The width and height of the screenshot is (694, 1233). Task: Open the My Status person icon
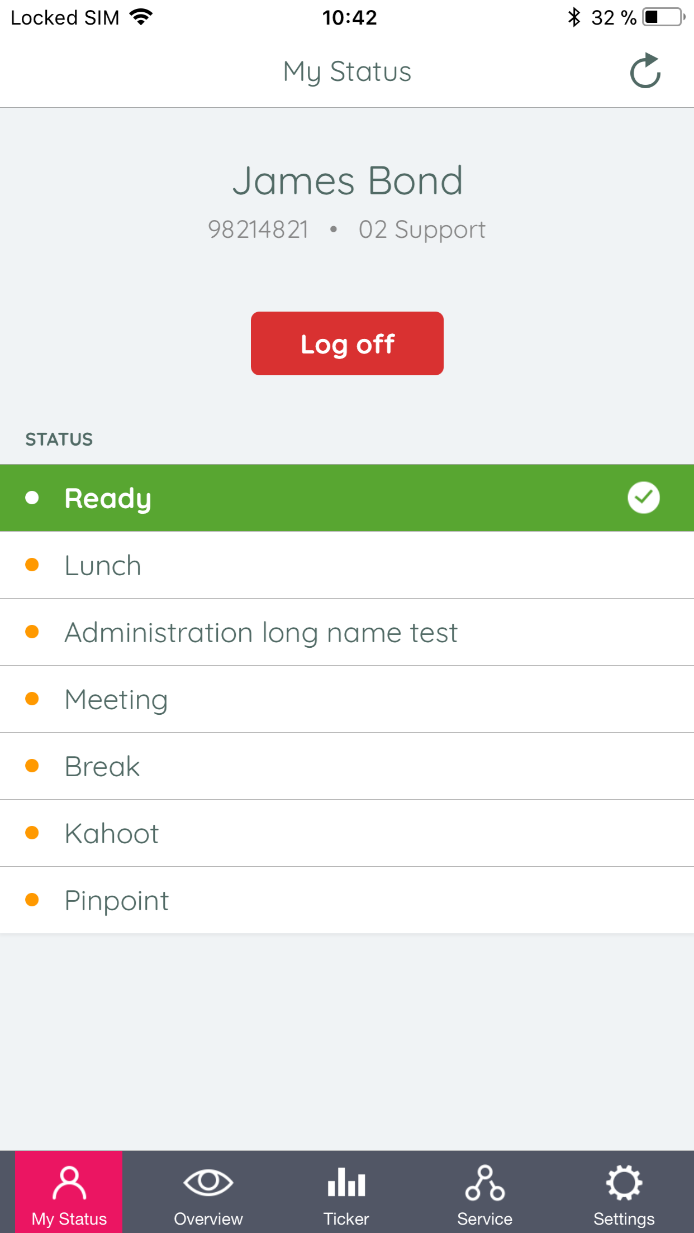click(x=69, y=1183)
